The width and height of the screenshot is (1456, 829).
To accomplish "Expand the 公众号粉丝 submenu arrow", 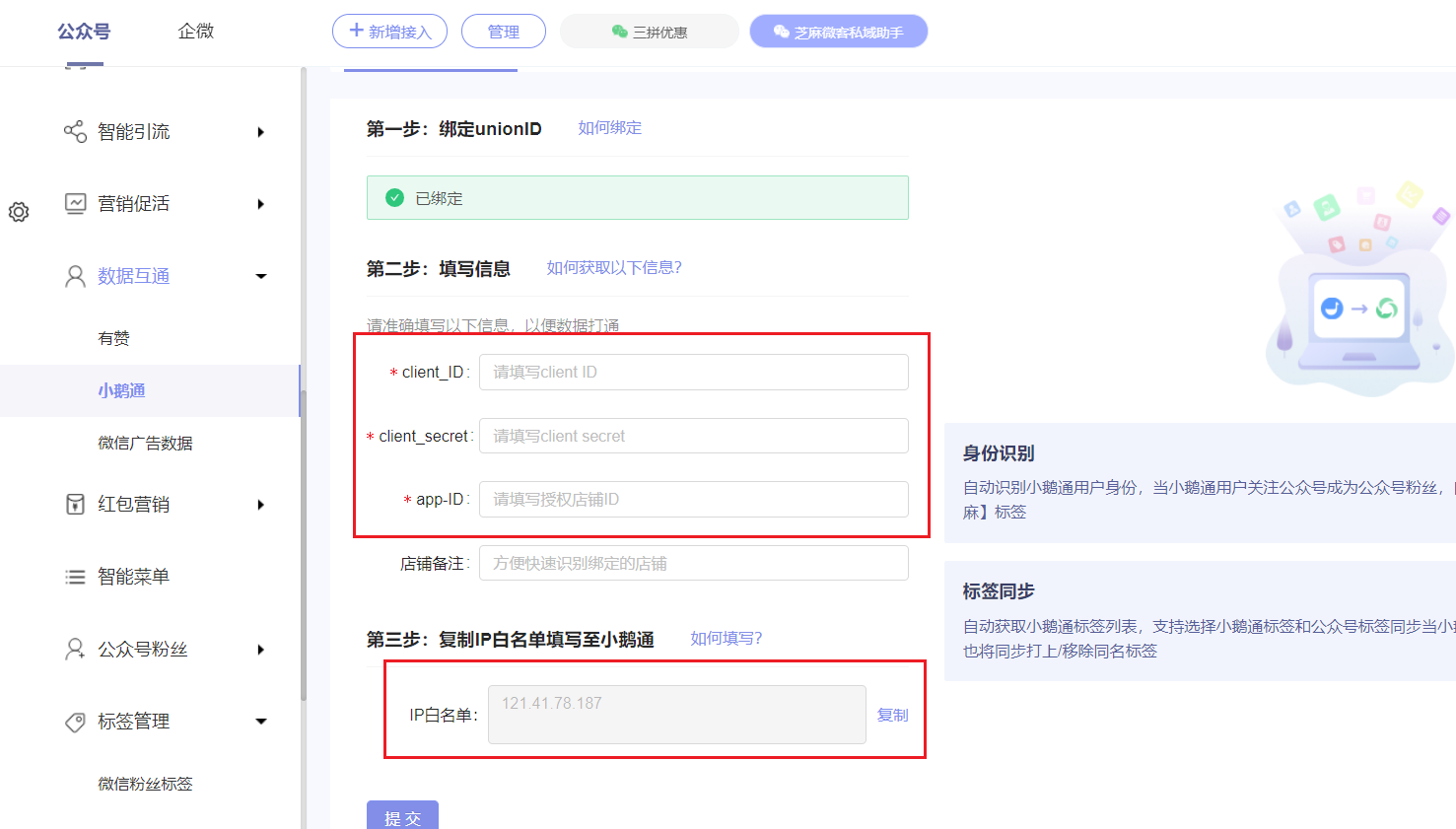I will pos(260,650).
